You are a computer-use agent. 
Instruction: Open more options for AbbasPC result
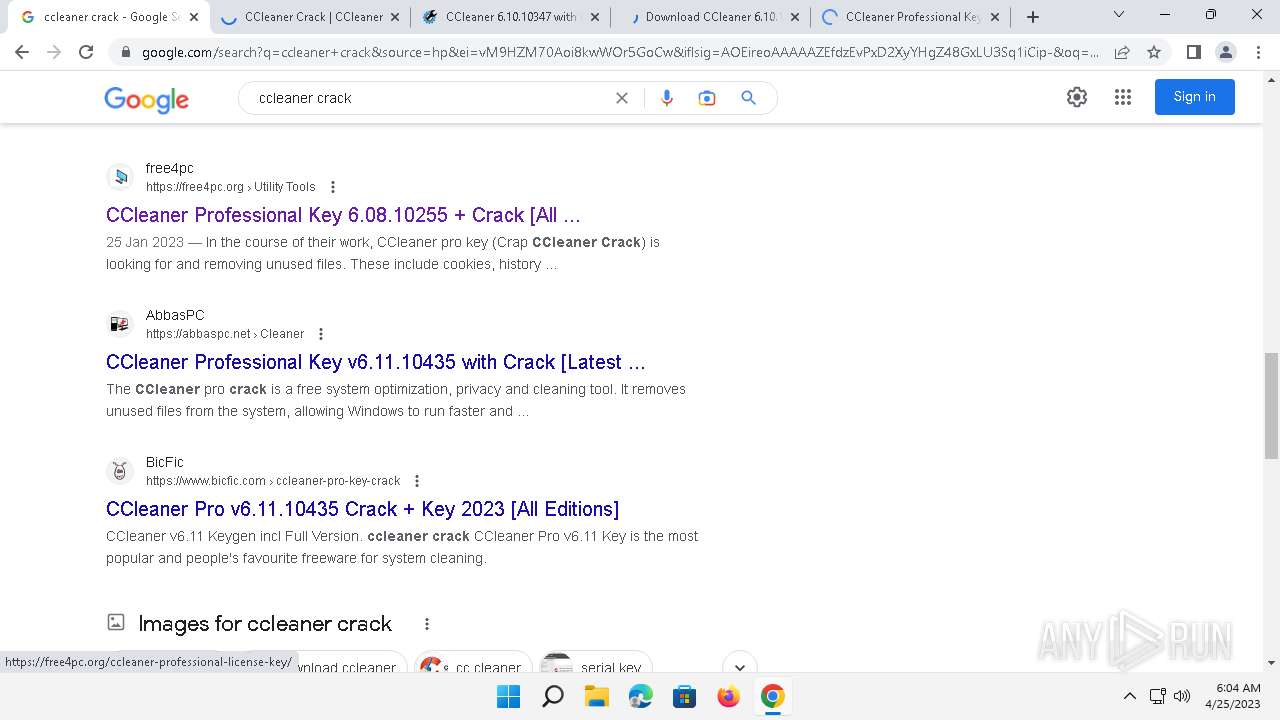pos(321,334)
